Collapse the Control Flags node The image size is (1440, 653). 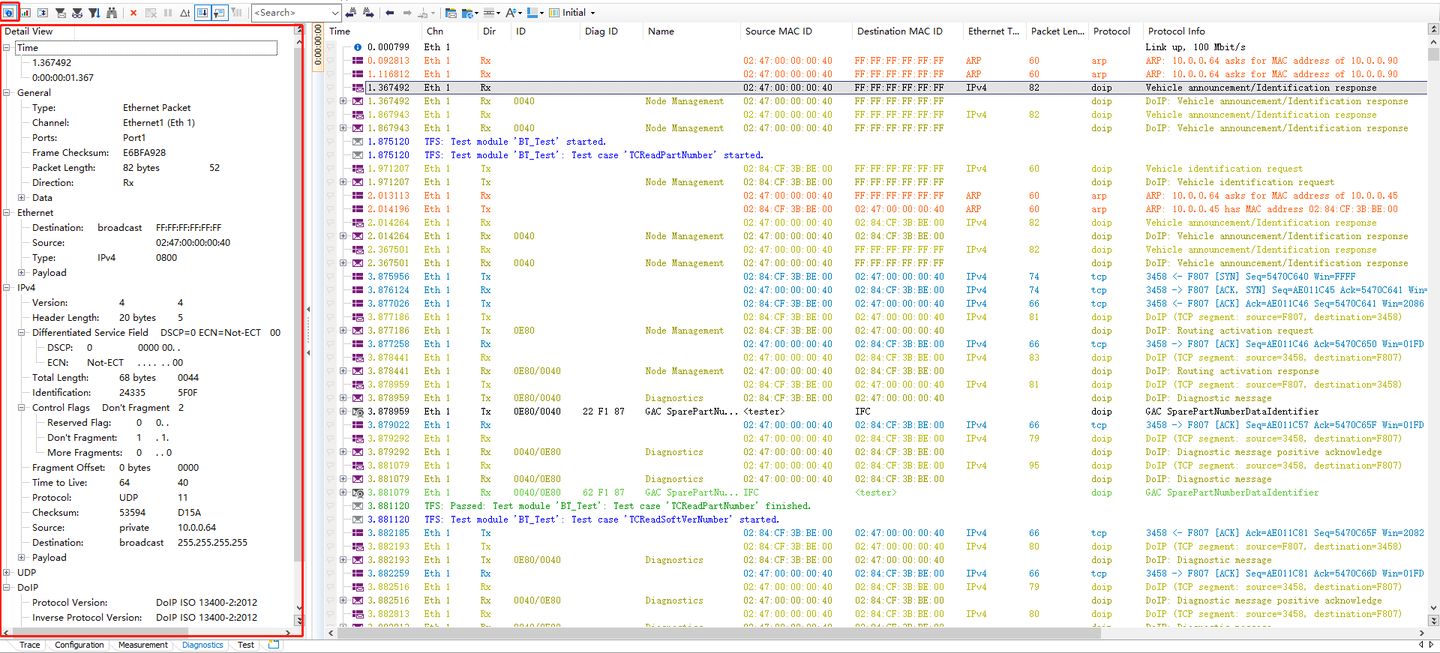point(22,408)
